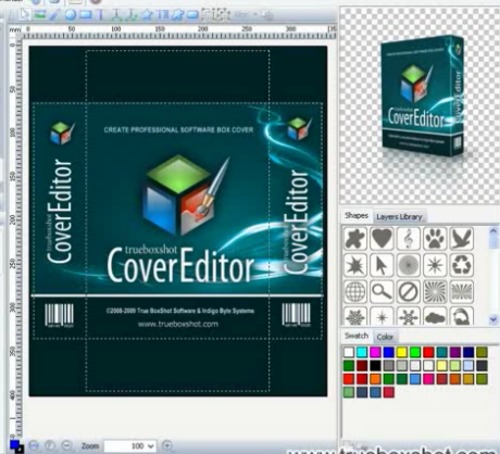500x454 pixels.
Task: Add the thin-rayed sun star shape
Action: tap(435, 265)
